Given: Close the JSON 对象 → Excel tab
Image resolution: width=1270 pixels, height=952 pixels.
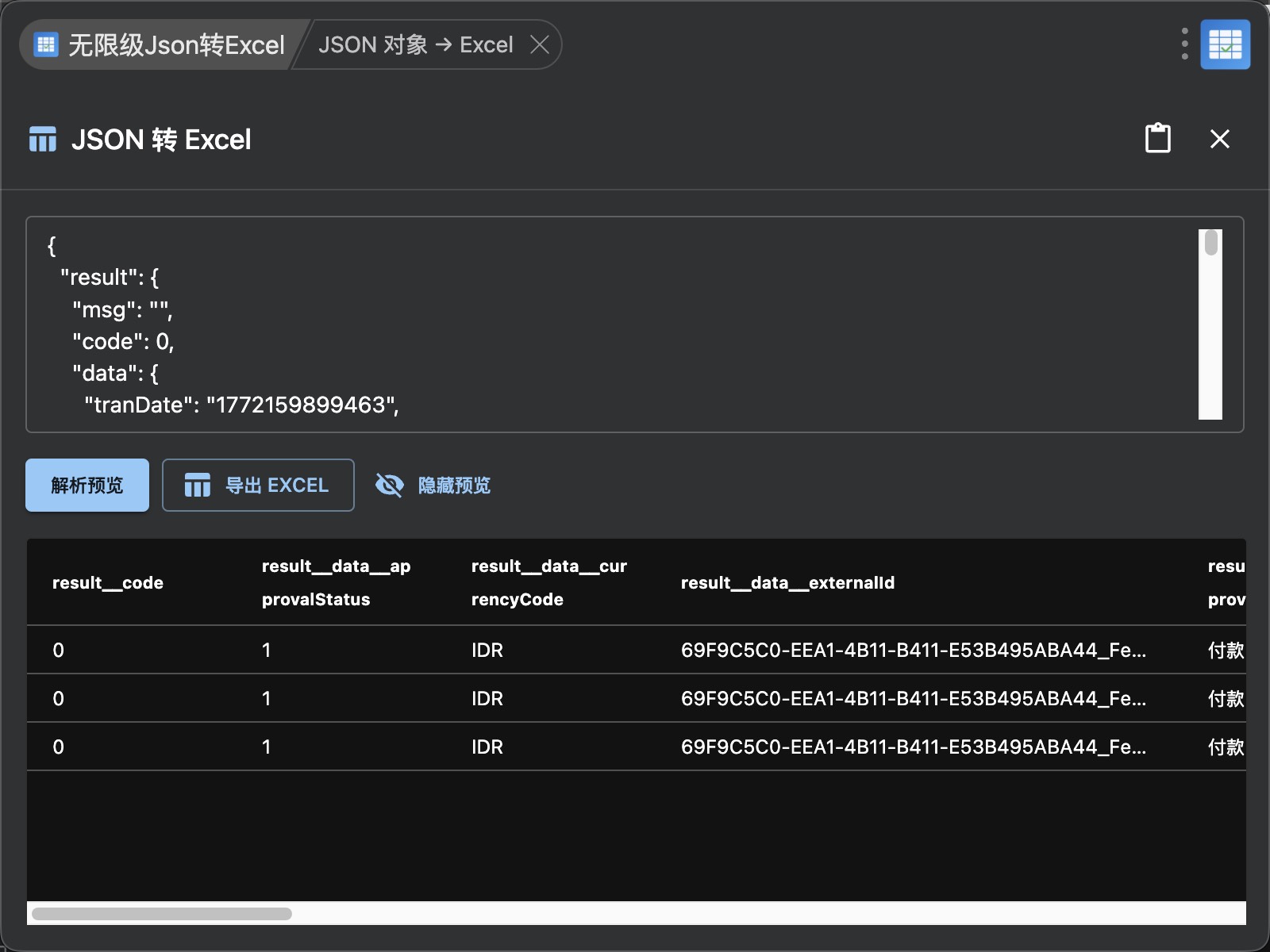Looking at the screenshot, I should pos(540,44).
